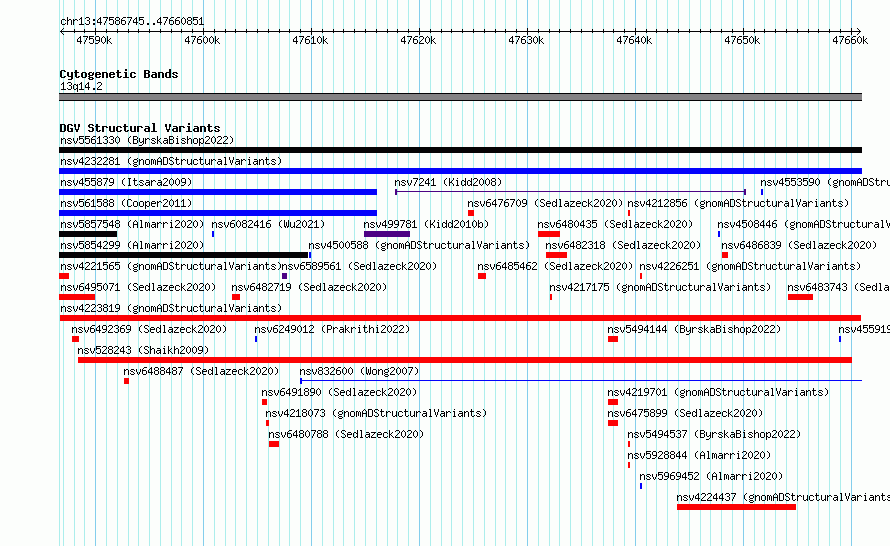Select the thin blue nsv832600 span line
The height and width of the screenshot is (546, 890).
(581, 381)
